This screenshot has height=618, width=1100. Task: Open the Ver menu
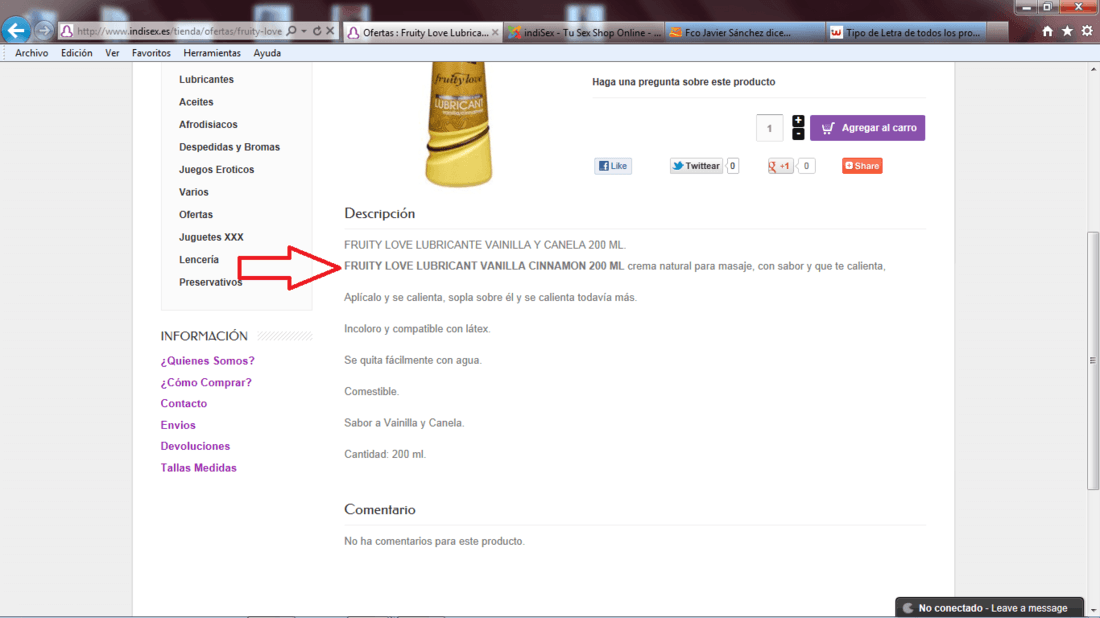tap(112, 53)
